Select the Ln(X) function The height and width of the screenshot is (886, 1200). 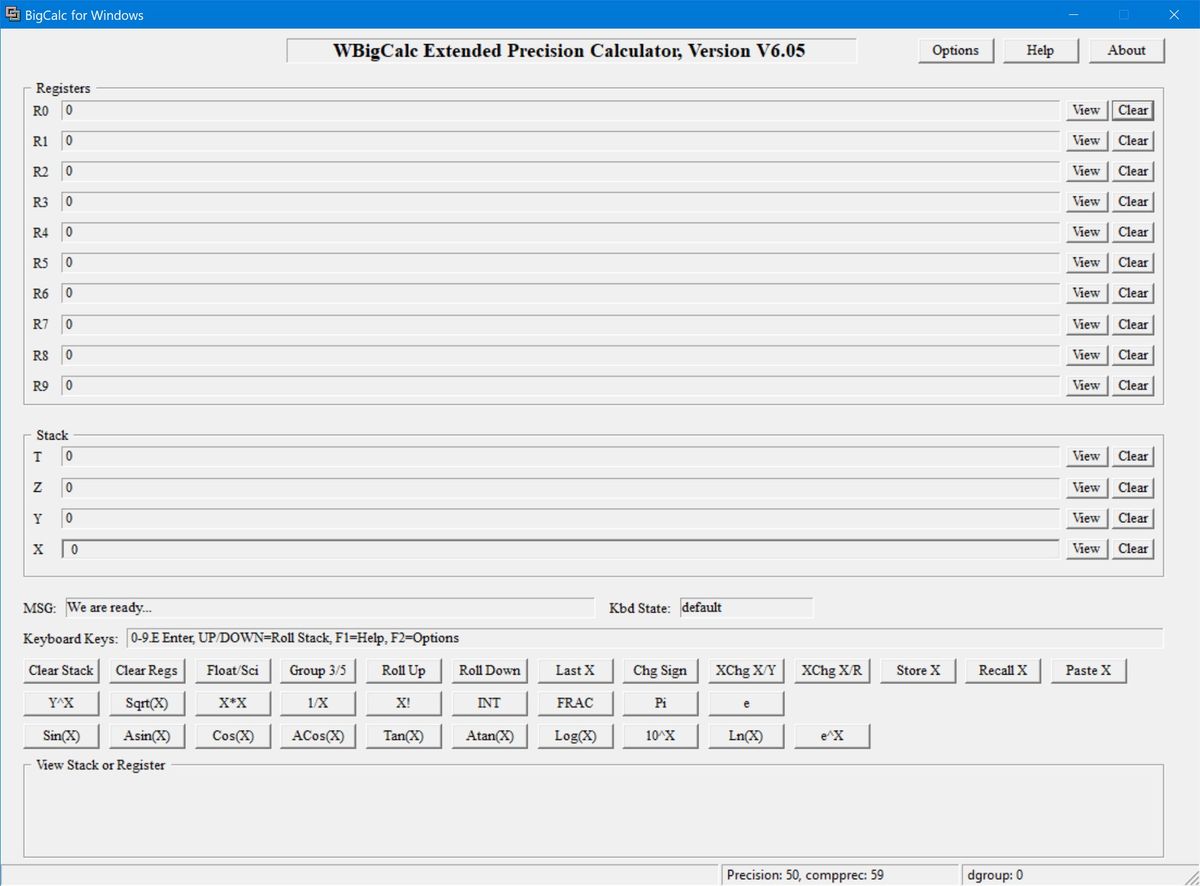coord(746,736)
